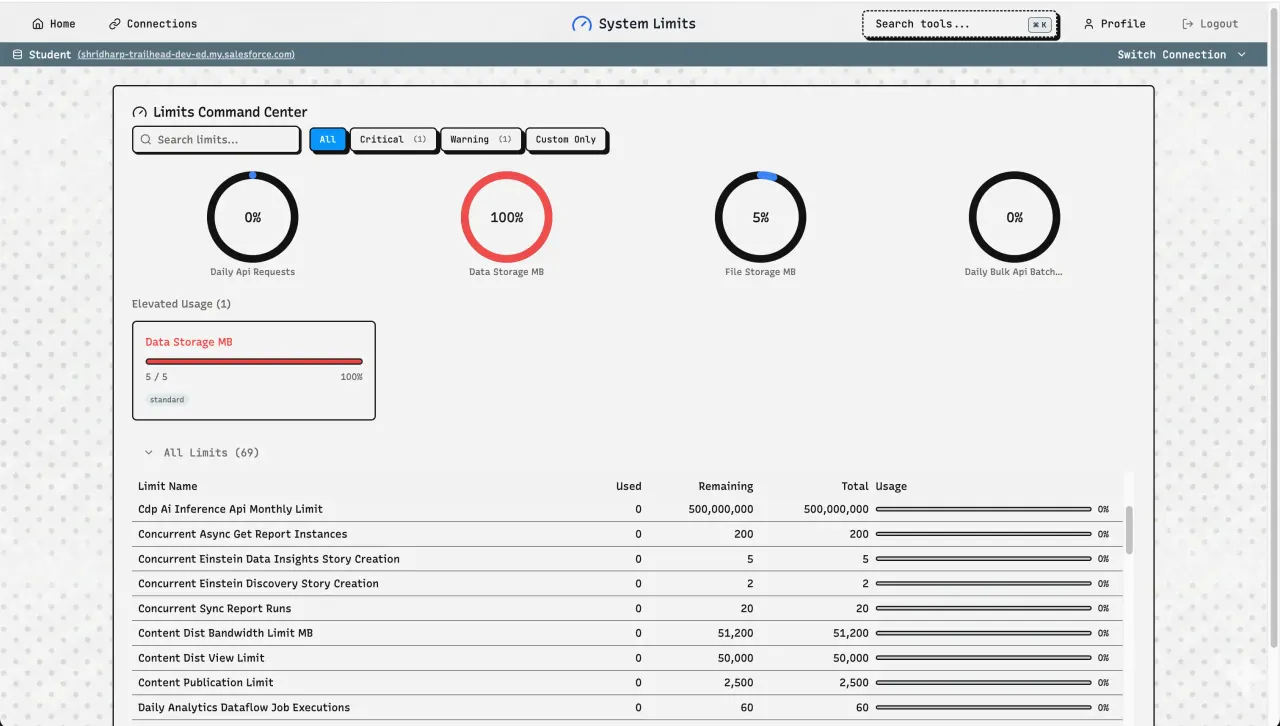The image size is (1280, 726).
Task: Select the All filter
Action: click(328, 140)
